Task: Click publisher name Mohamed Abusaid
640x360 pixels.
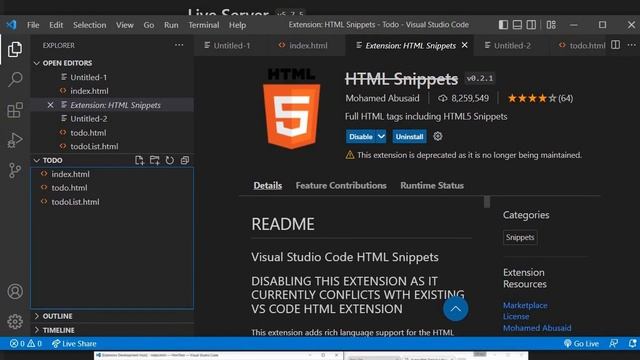Action: (382, 98)
